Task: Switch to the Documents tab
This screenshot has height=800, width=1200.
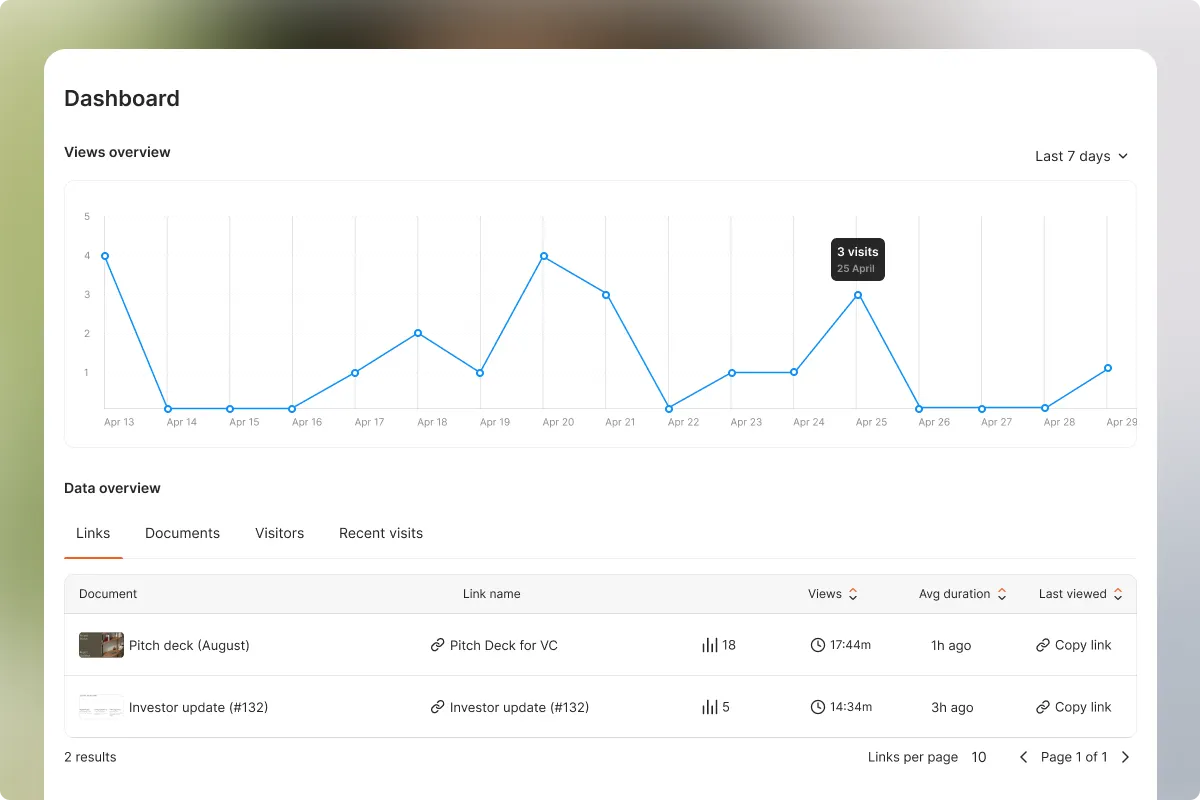Action: (182, 533)
